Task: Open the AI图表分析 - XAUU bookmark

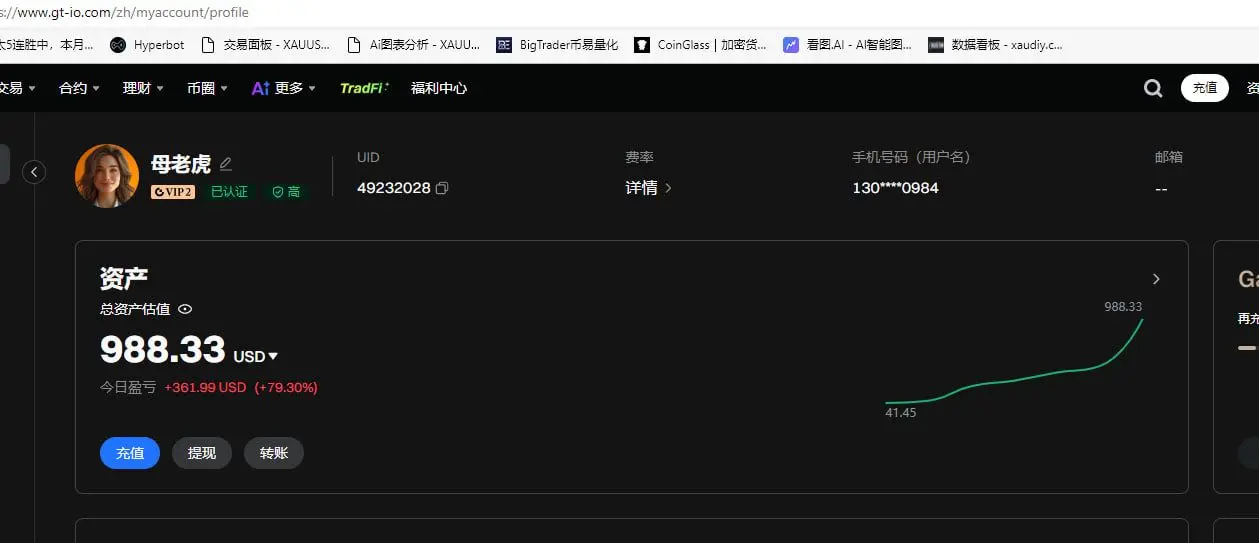Action: tap(413, 45)
